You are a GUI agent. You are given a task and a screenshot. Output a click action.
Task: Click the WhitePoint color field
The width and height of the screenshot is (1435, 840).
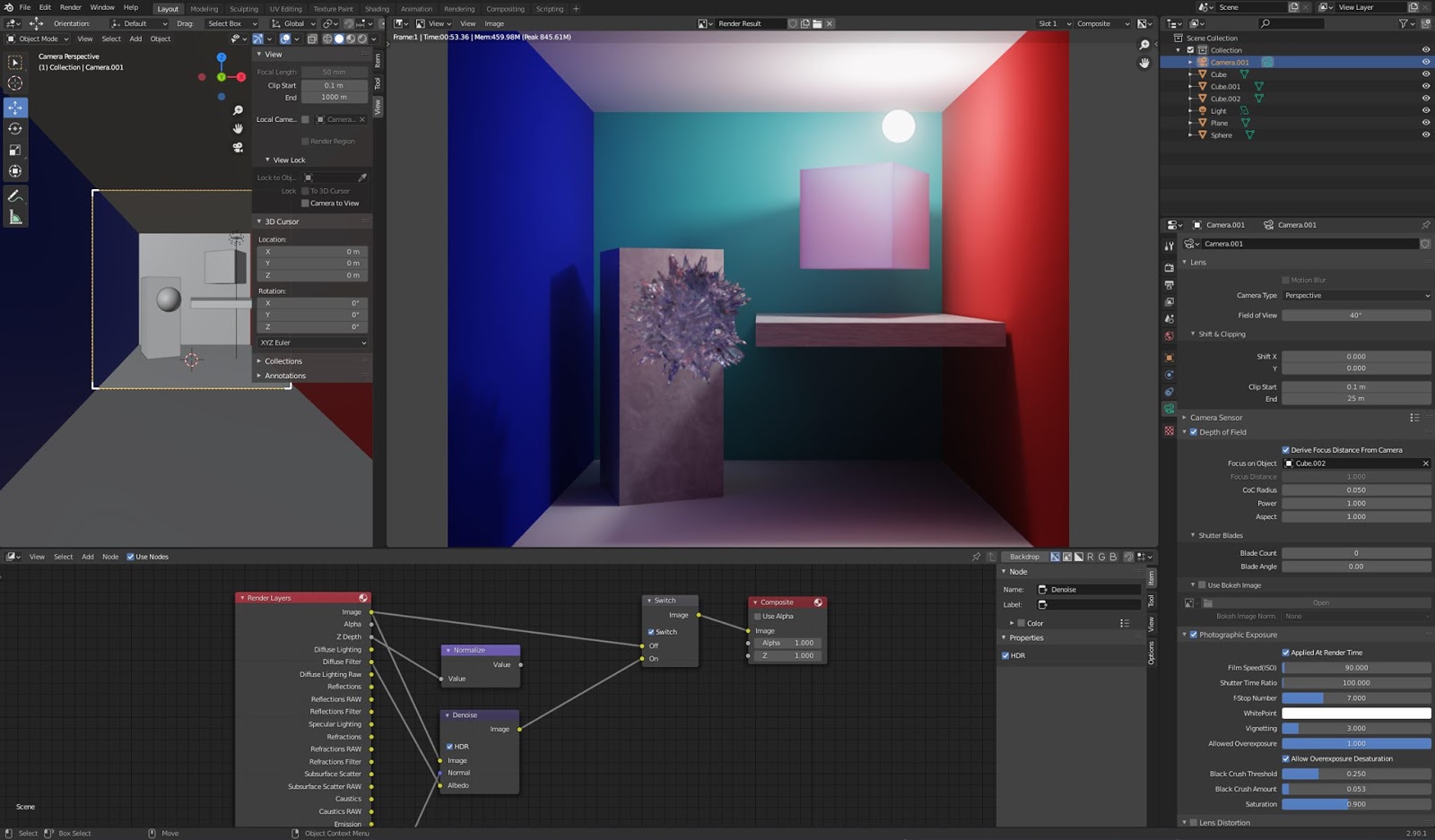[x=1356, y=713]
